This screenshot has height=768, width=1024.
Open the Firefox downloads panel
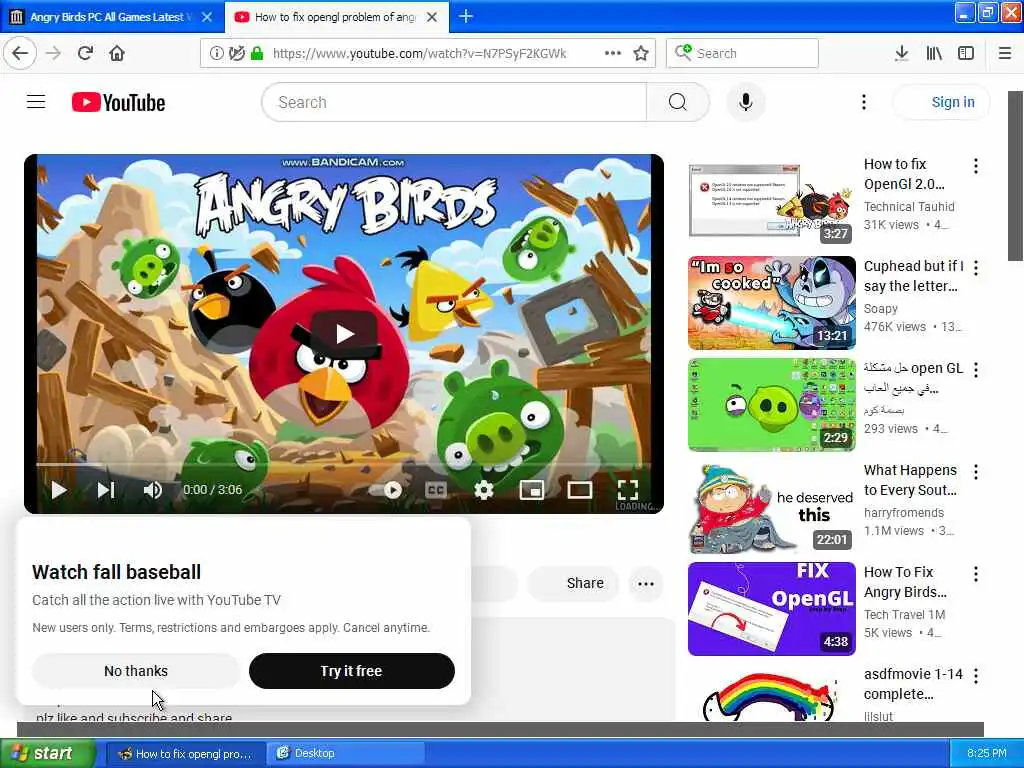[901, 54]
